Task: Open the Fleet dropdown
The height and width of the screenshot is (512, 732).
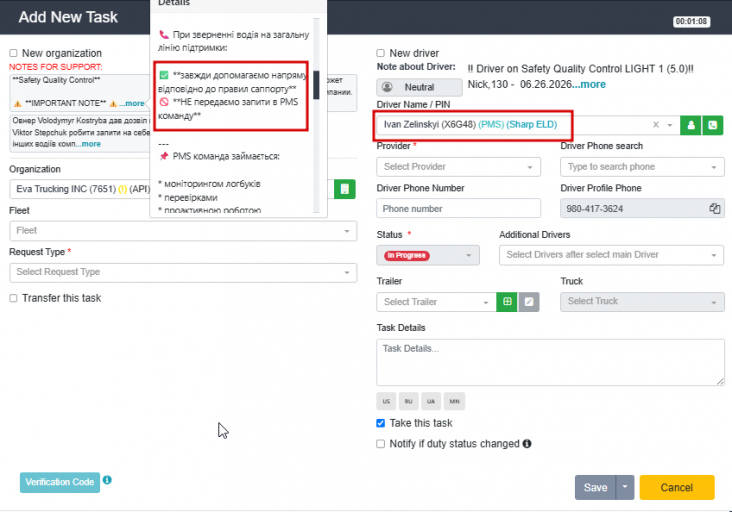Action: point(183,231)
